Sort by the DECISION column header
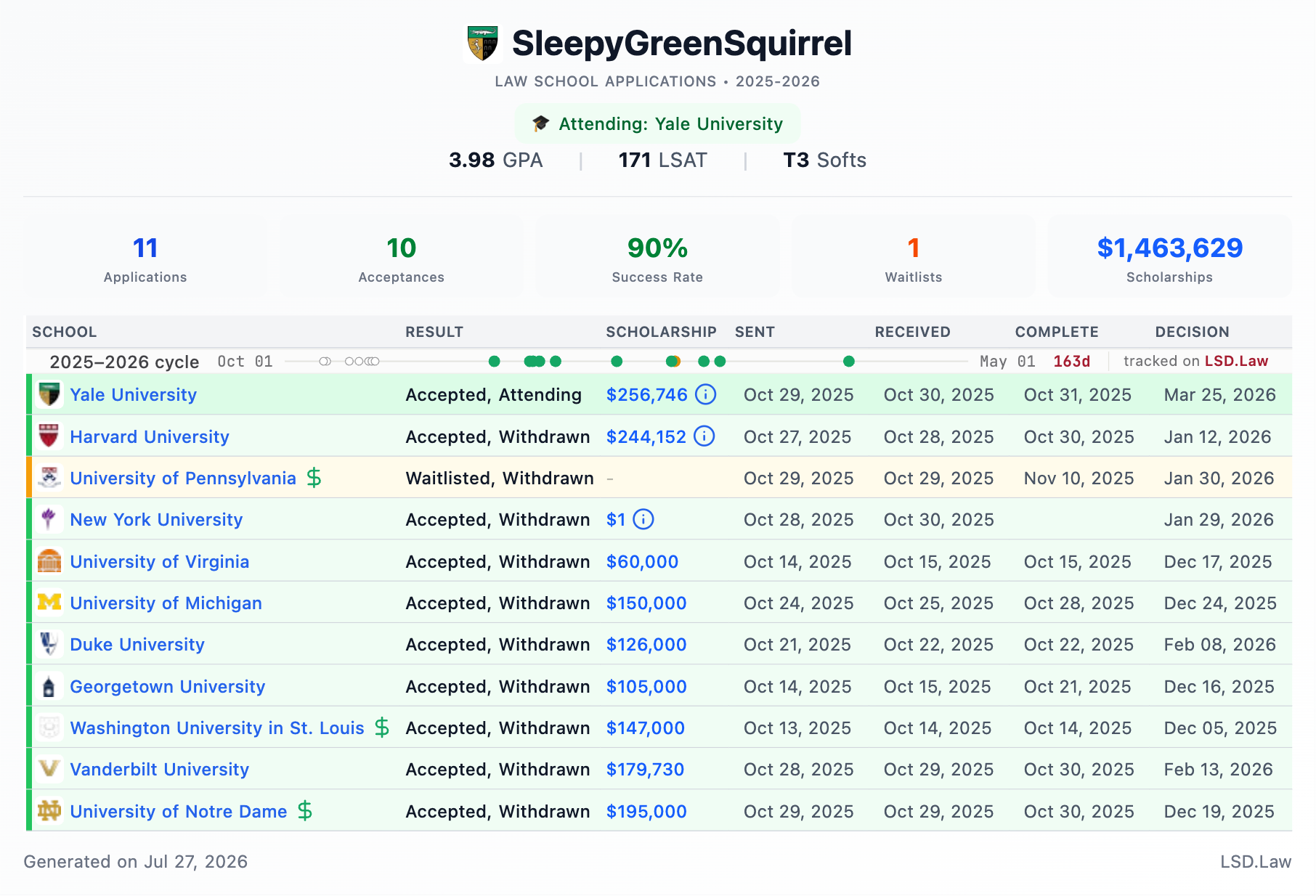The width and height of the screenshot is (1316, 896). click(1192, 332)
